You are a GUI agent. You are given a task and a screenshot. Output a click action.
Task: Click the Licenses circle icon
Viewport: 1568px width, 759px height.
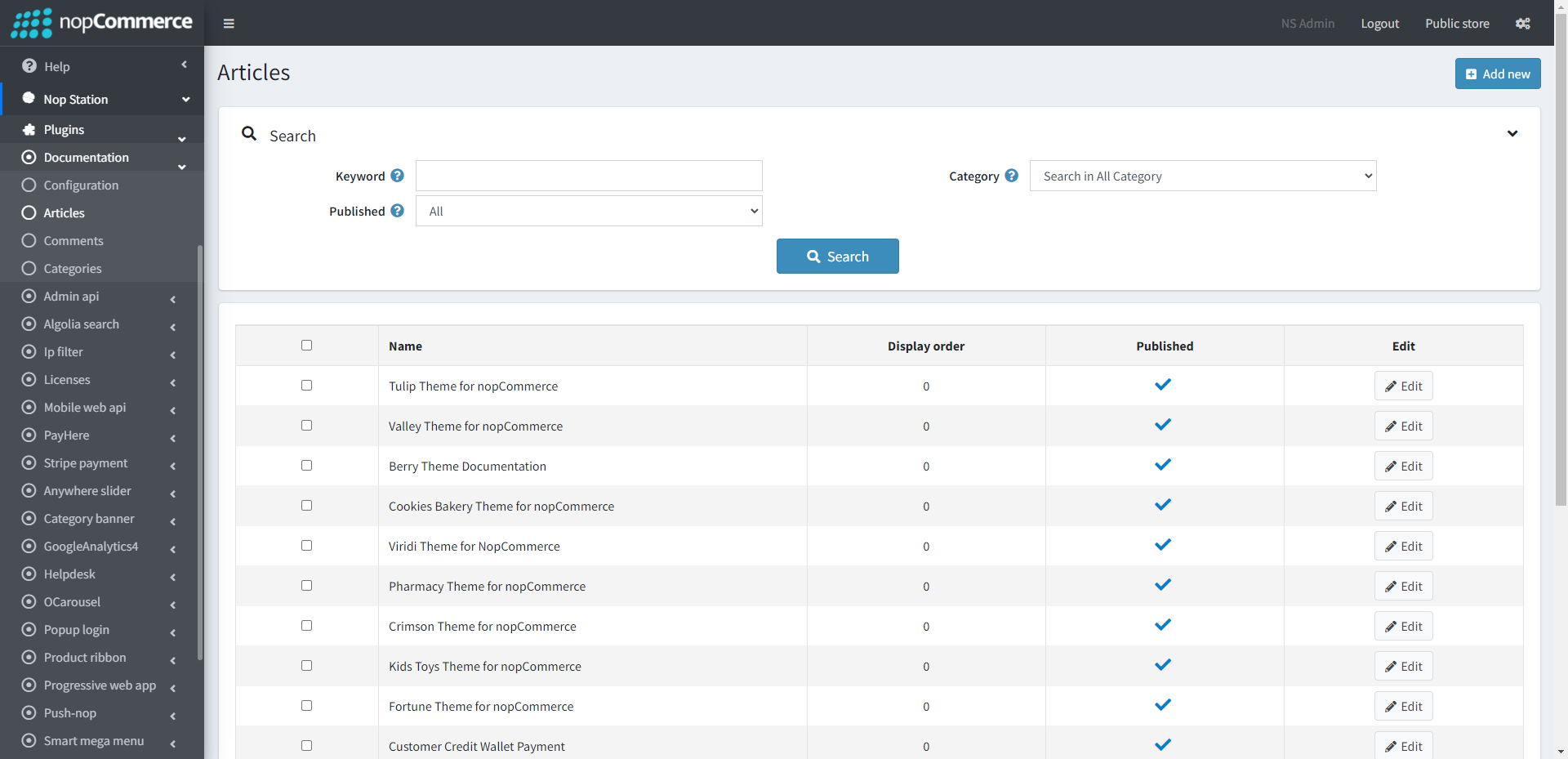tap(29, 379)
